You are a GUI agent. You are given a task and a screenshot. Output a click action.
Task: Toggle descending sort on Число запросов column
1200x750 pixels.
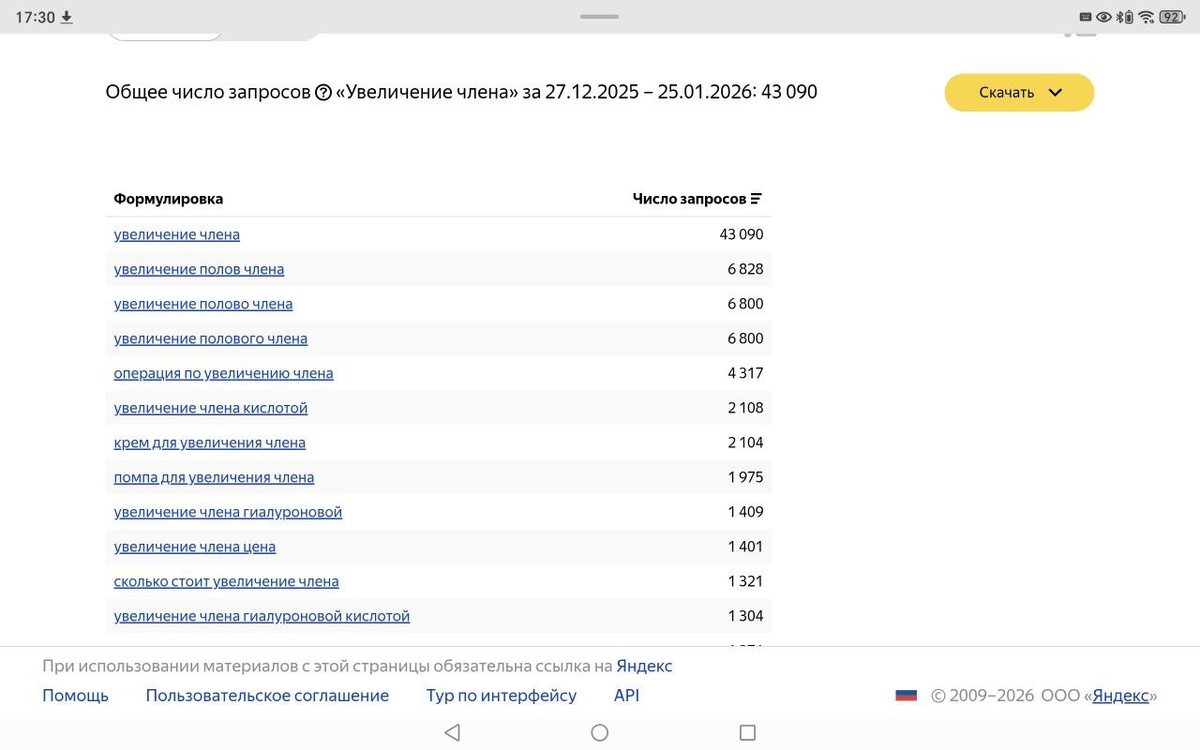(x=758, y=198)
